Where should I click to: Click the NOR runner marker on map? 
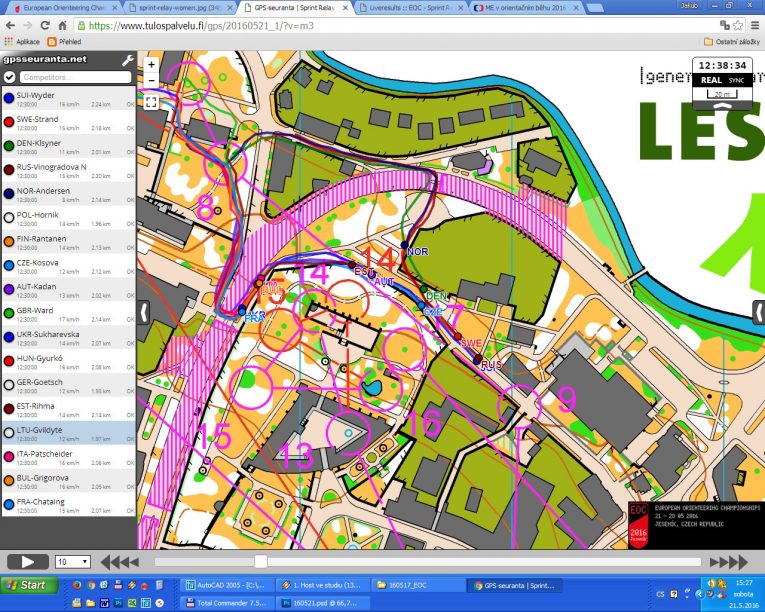tap(404, 245)
